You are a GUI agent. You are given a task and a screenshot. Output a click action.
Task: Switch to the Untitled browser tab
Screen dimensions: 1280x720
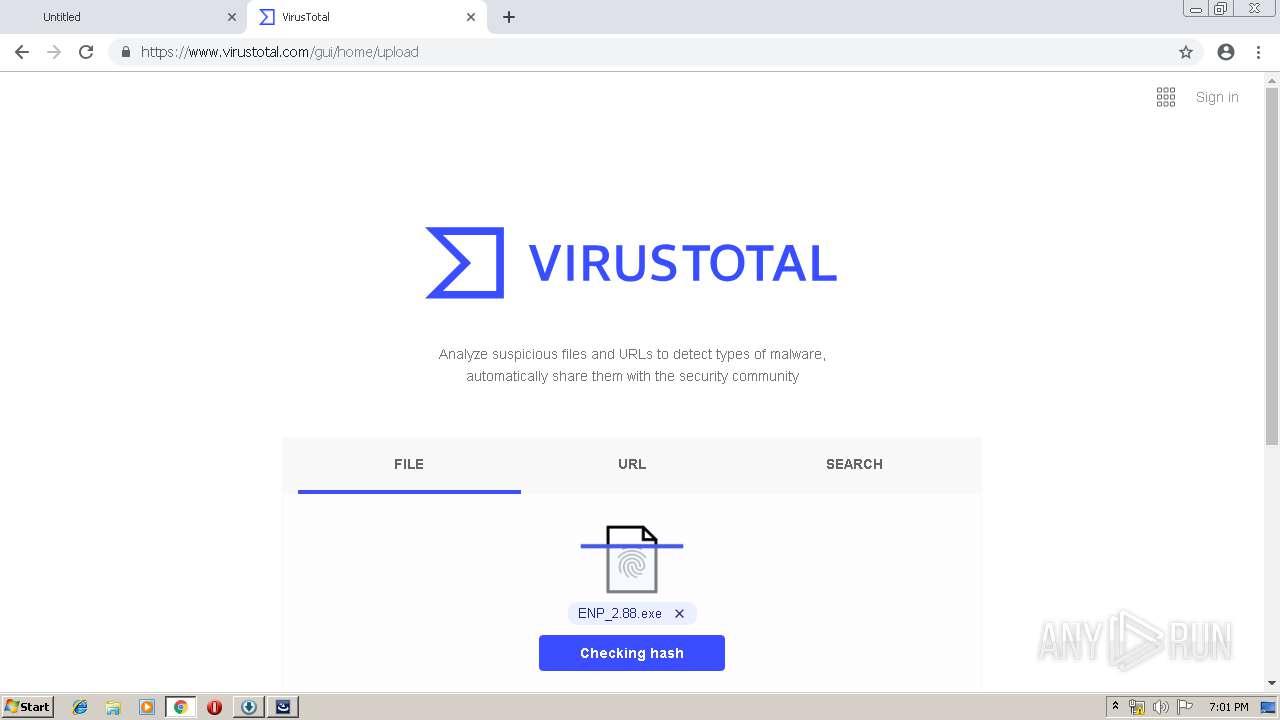point(120,17)
